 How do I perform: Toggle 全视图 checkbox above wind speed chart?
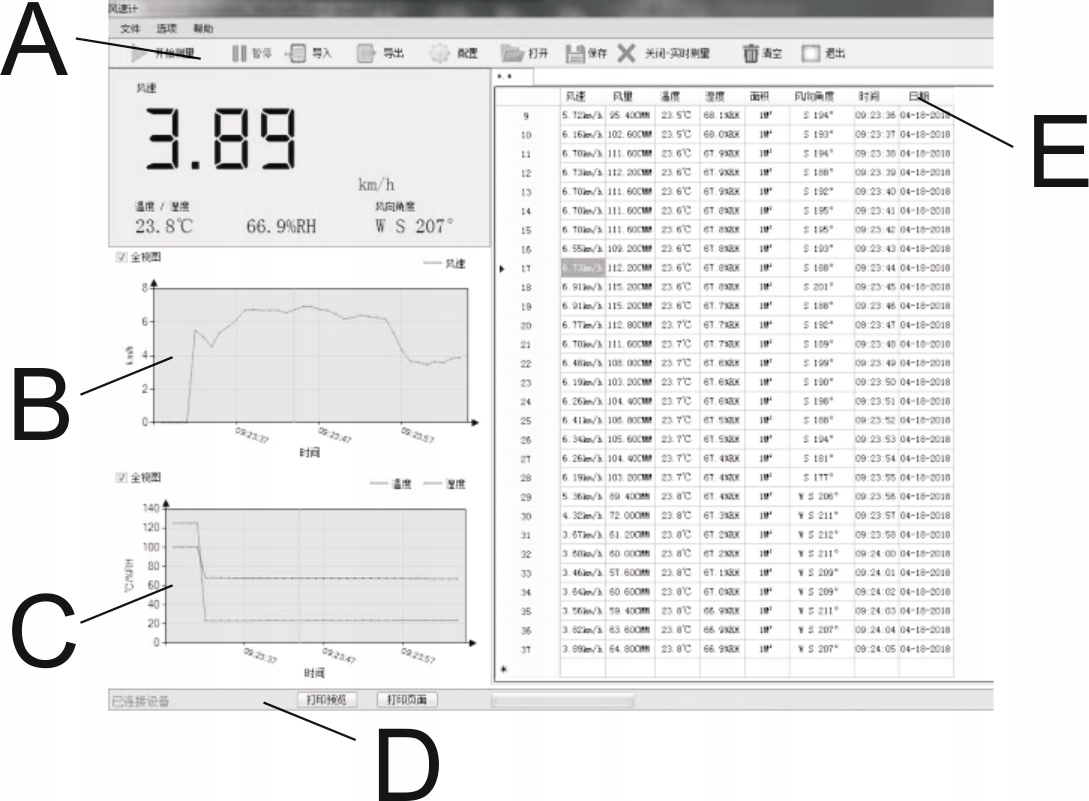[x=122, y=258]
